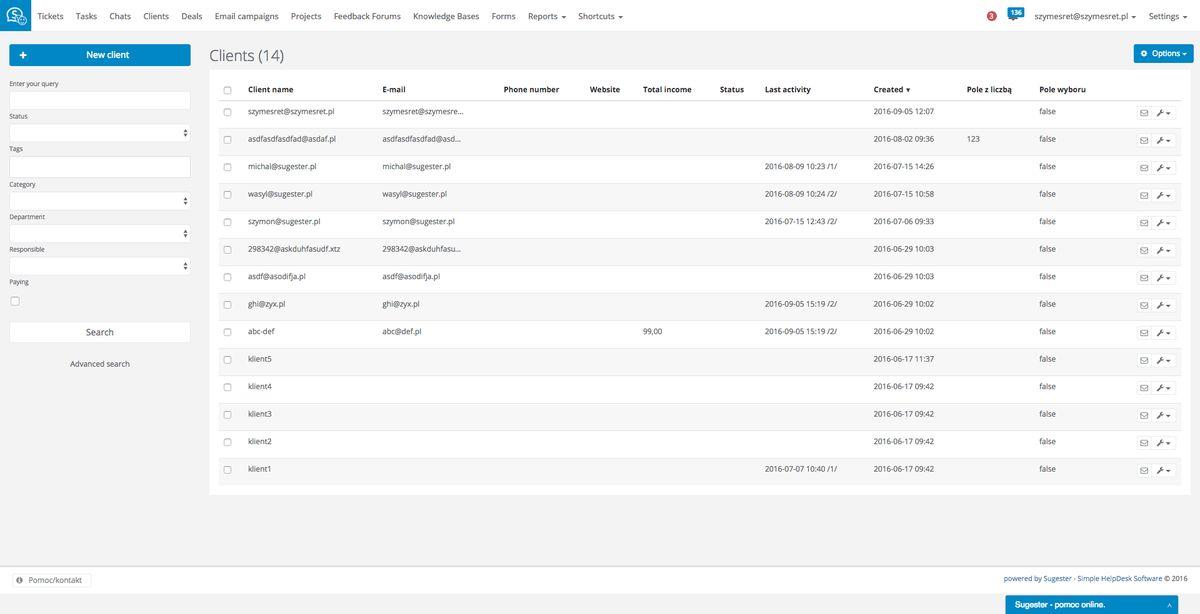Viewport: 1200px width, 614px height.
Task: Open the wrench actions for michal@sugester.pl
Action: tap(1164, 168)
